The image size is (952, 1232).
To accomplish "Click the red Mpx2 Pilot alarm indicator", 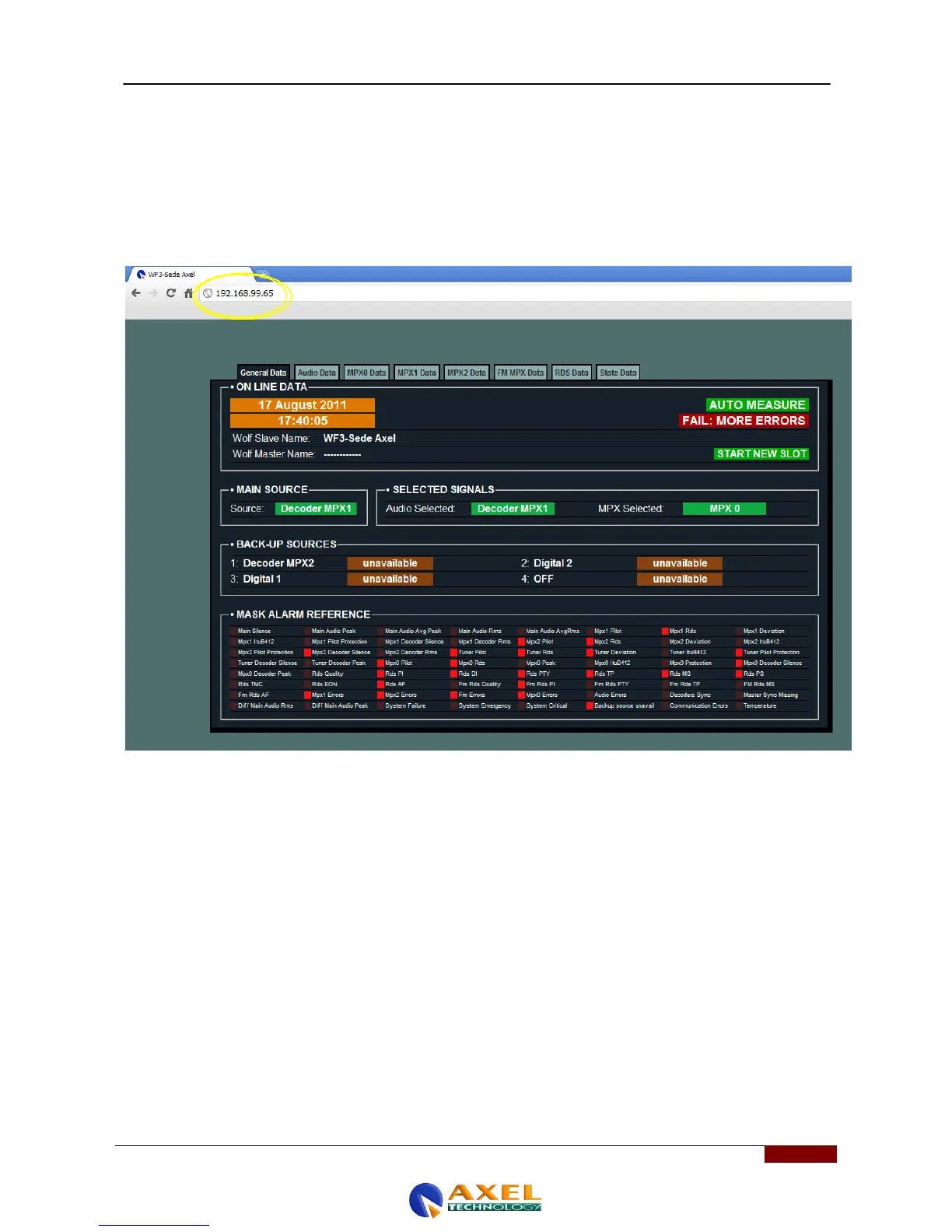I will point(522,642).
